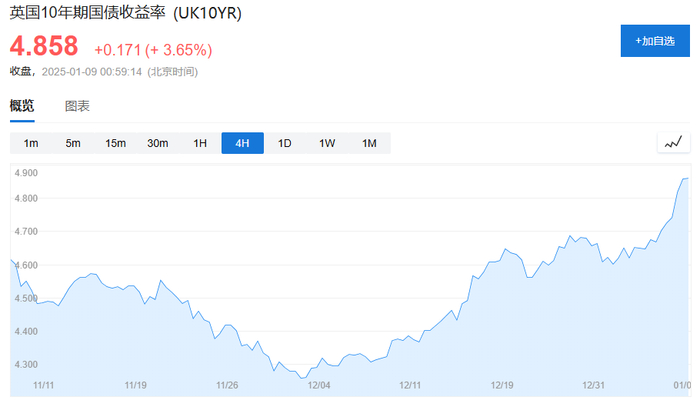Click the 12/04 date on chart axis

click(x=320, y=384)
